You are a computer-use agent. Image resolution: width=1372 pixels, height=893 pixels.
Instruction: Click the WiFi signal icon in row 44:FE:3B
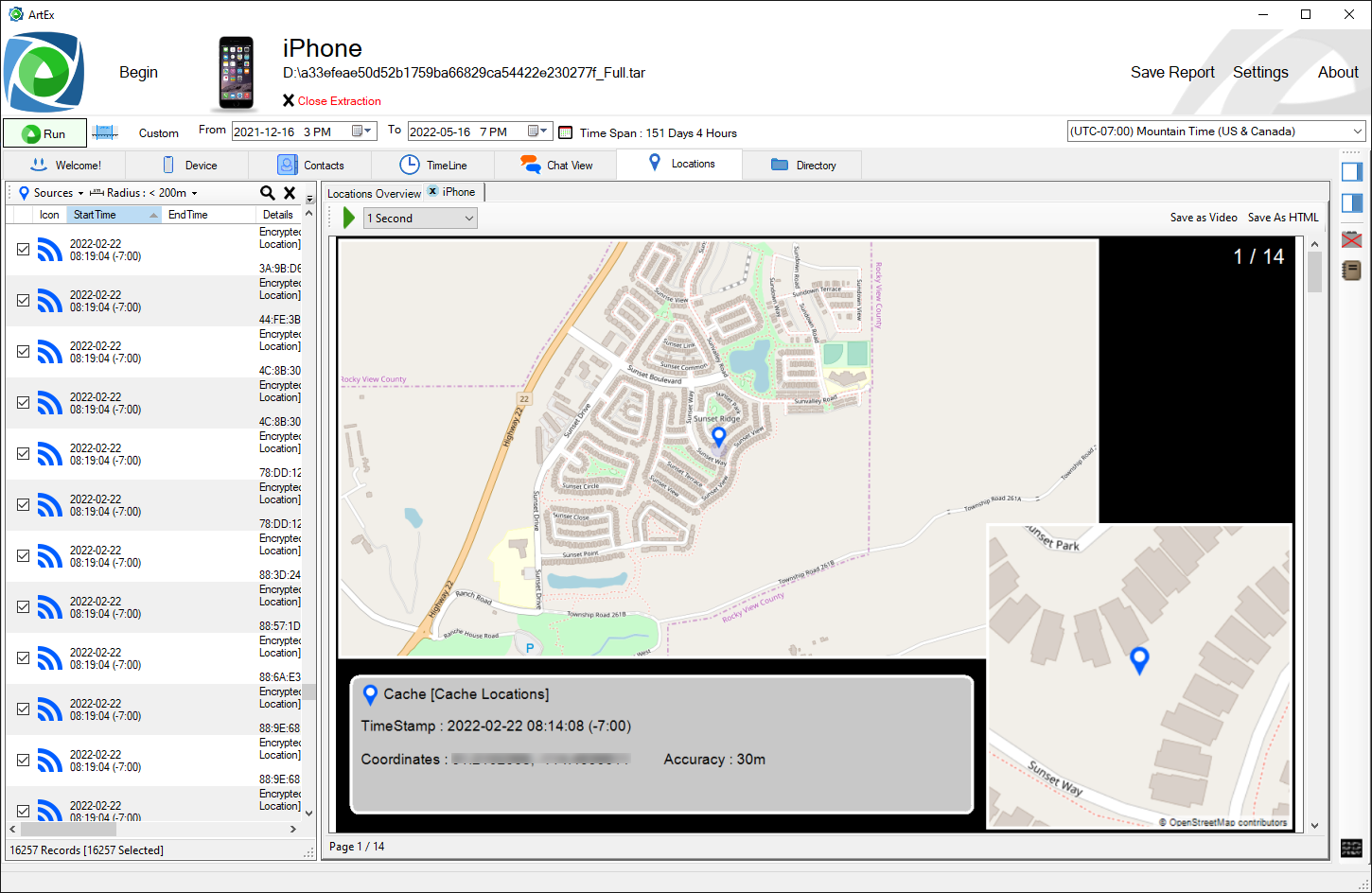(x=50, y=300)
